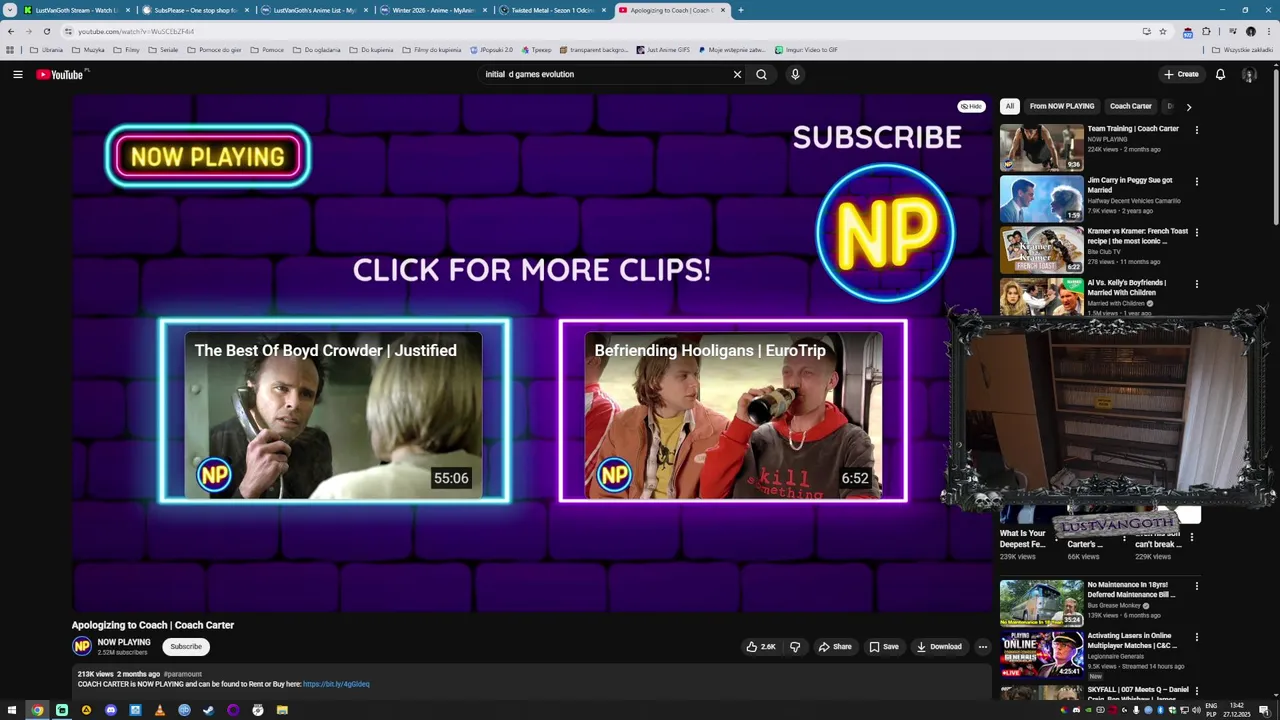The image size is (1280, 720).
Task: Select the Coach Carter filter chip
Action: (x=1131, y=106)
